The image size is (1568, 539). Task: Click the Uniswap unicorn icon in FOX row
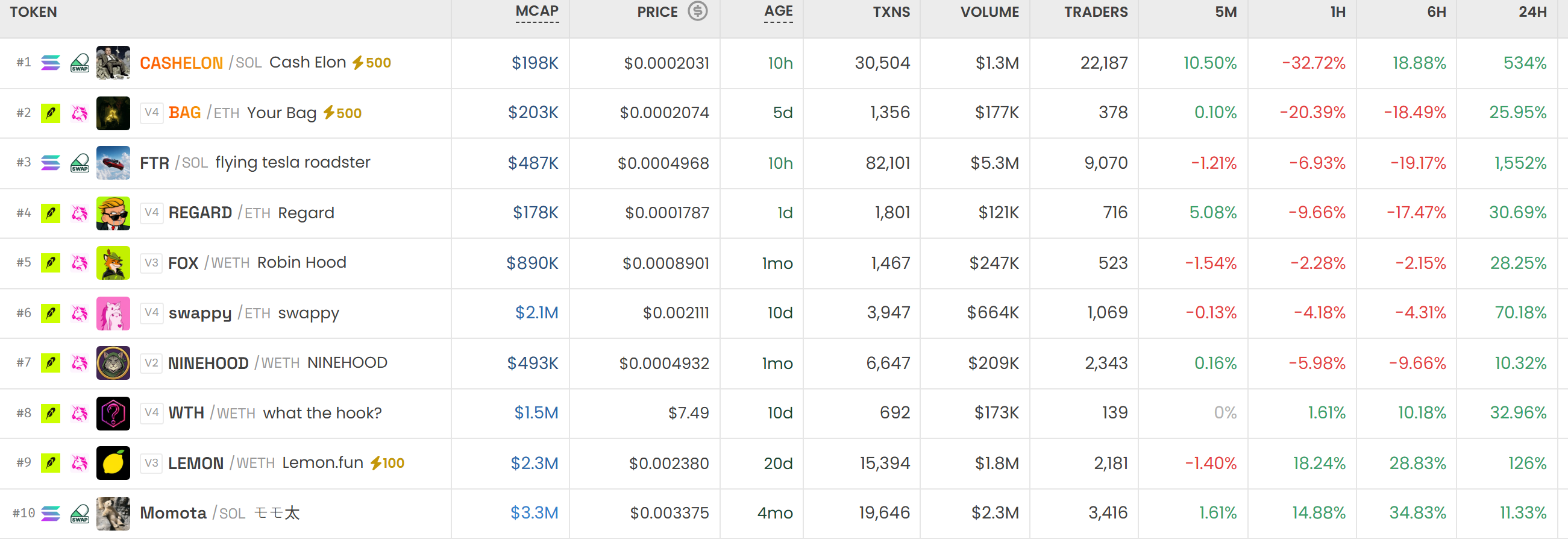click(80, 263)
